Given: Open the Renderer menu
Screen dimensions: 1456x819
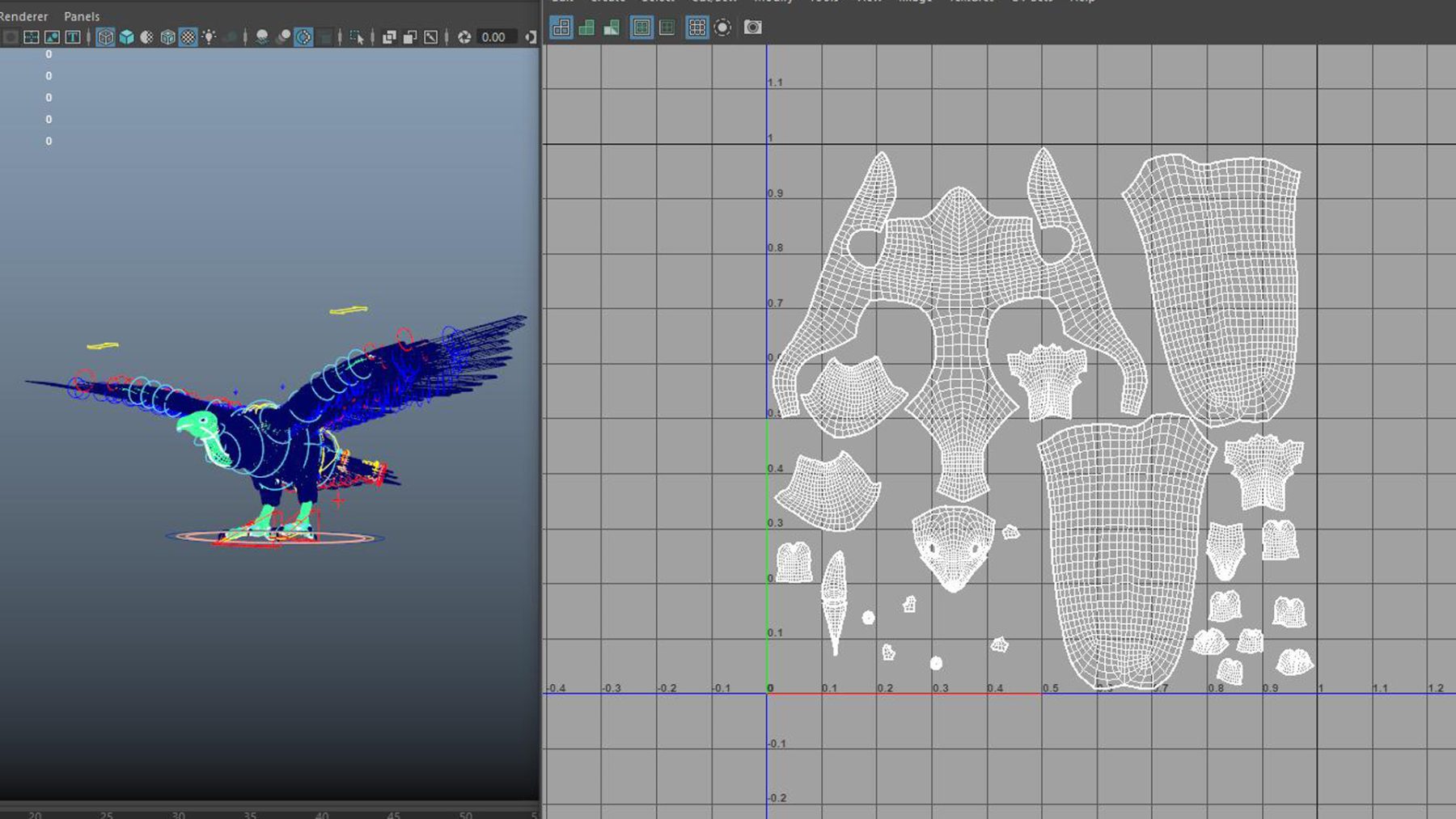Looking at the screenshot, I should click(24, 16).
